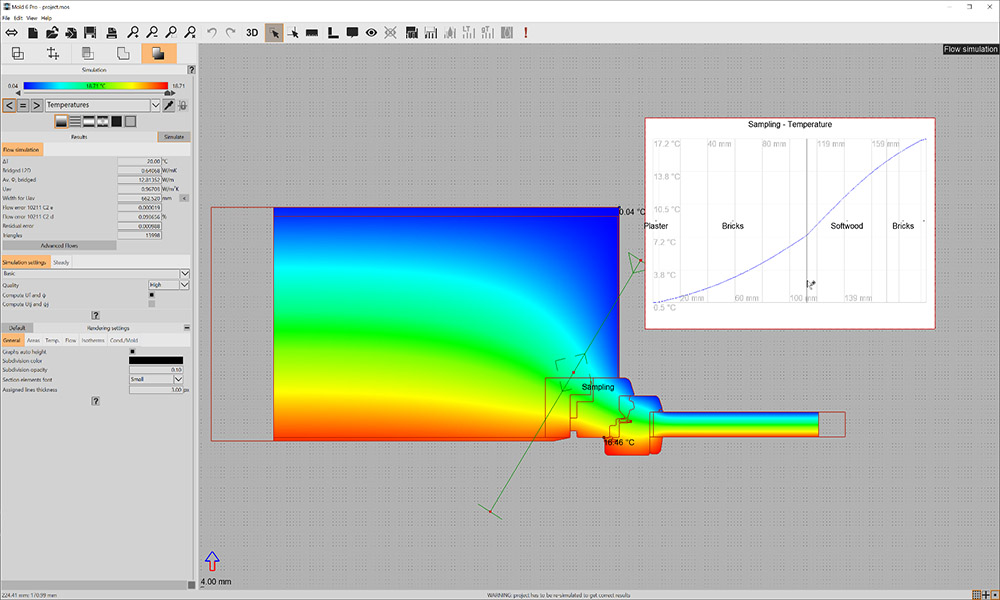The height and width of the screenshot is (600, 1000).
Task: Switch to the Steady tab
Action: coord(61,262)
